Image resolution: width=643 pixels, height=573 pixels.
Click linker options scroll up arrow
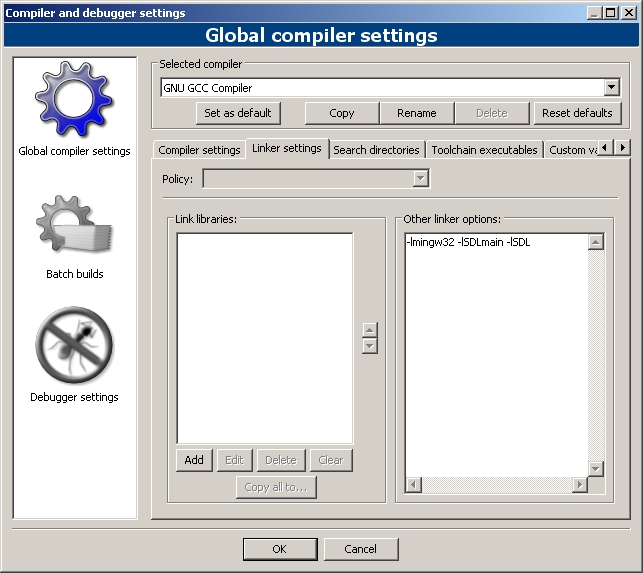[x=595, y=242]
